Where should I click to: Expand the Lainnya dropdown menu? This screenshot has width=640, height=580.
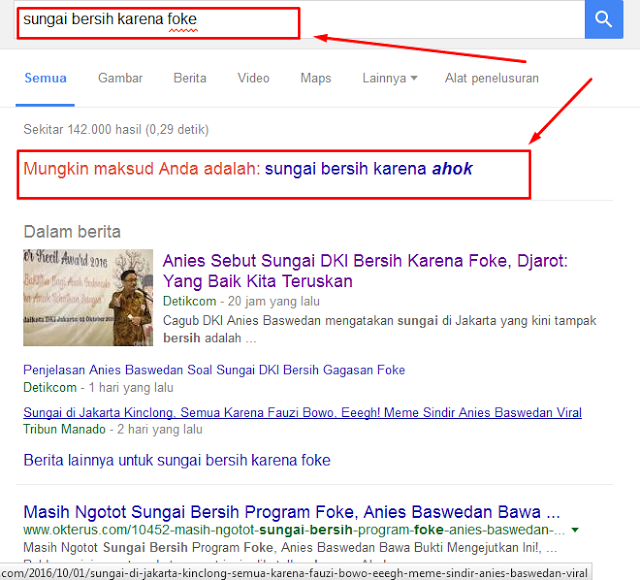(x=390, y=78)
